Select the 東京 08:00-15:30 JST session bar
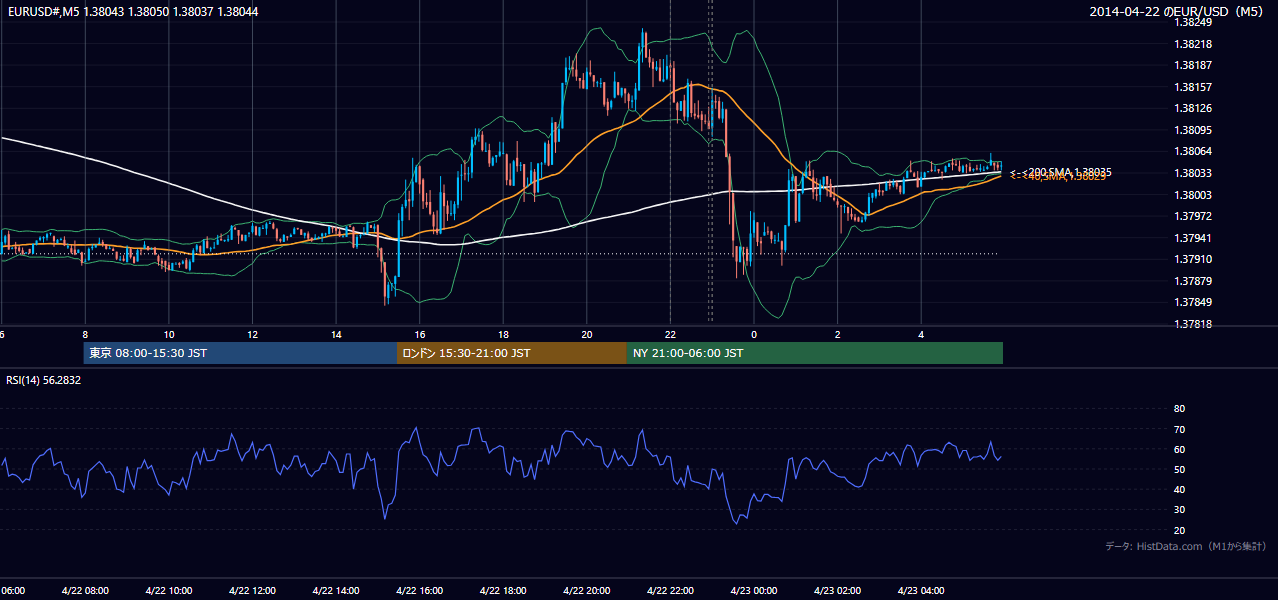Viewport: 1278px width, 600px height. [x=240, y=353]
